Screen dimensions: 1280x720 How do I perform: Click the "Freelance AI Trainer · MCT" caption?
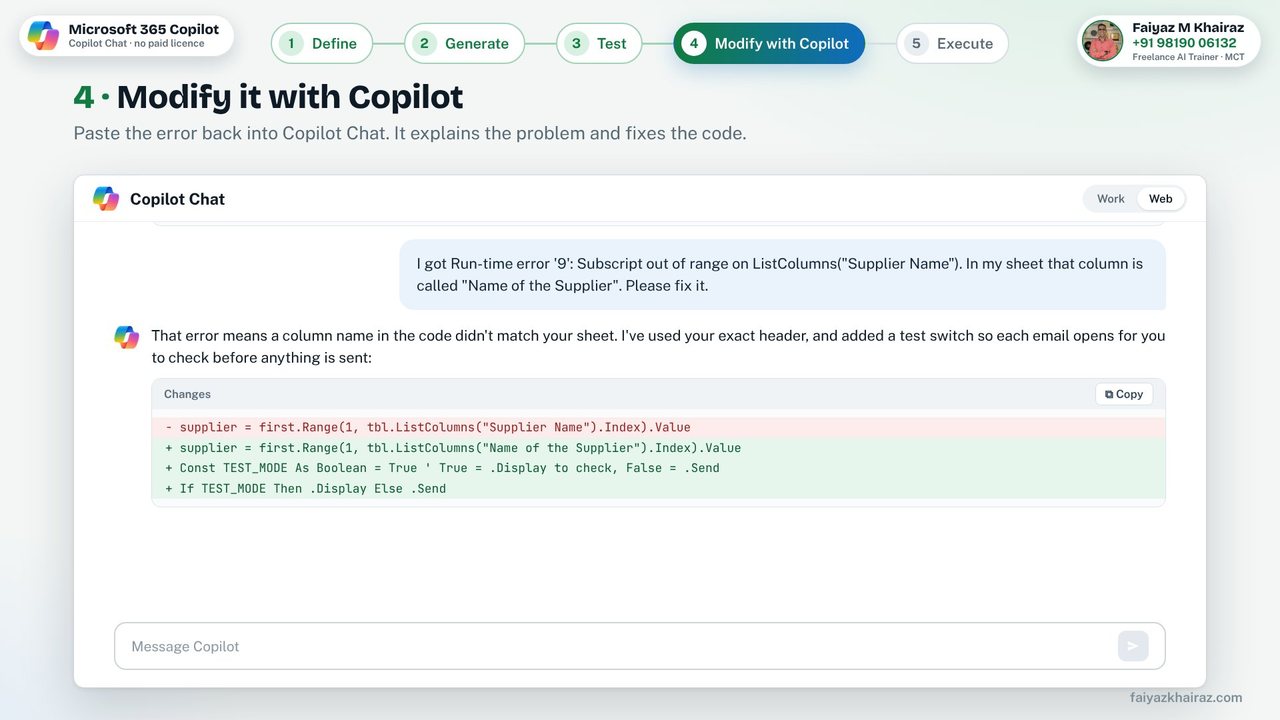pos(1188,57)
